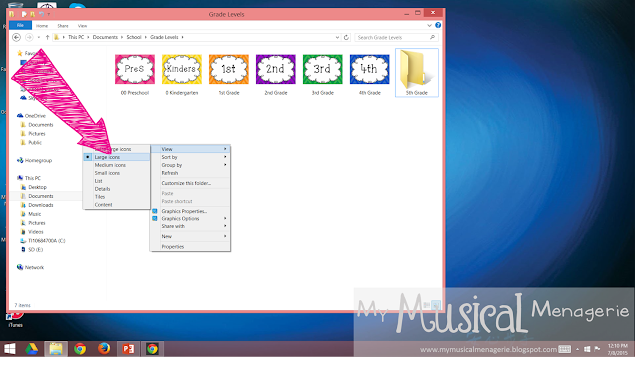Open the 0 Kindergarten folder icon
The height and width of the screenshot is (369, 640).
(x=182, y=70)
